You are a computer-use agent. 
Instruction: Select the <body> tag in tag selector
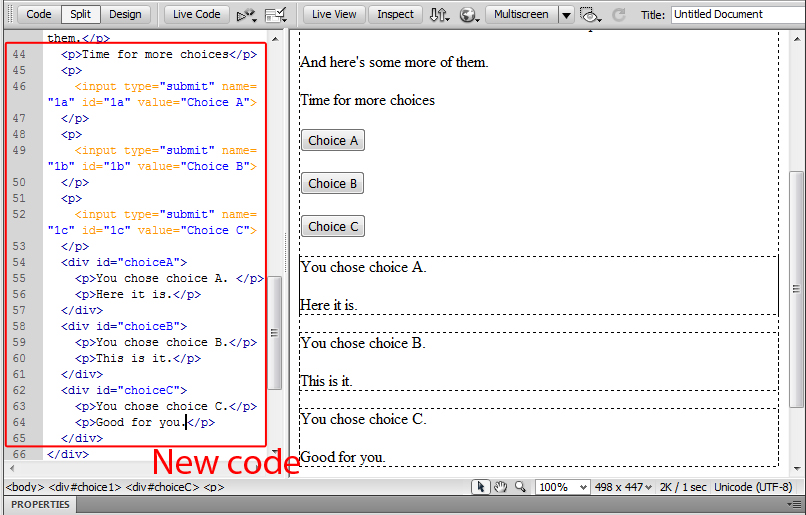tap(25, 487)
